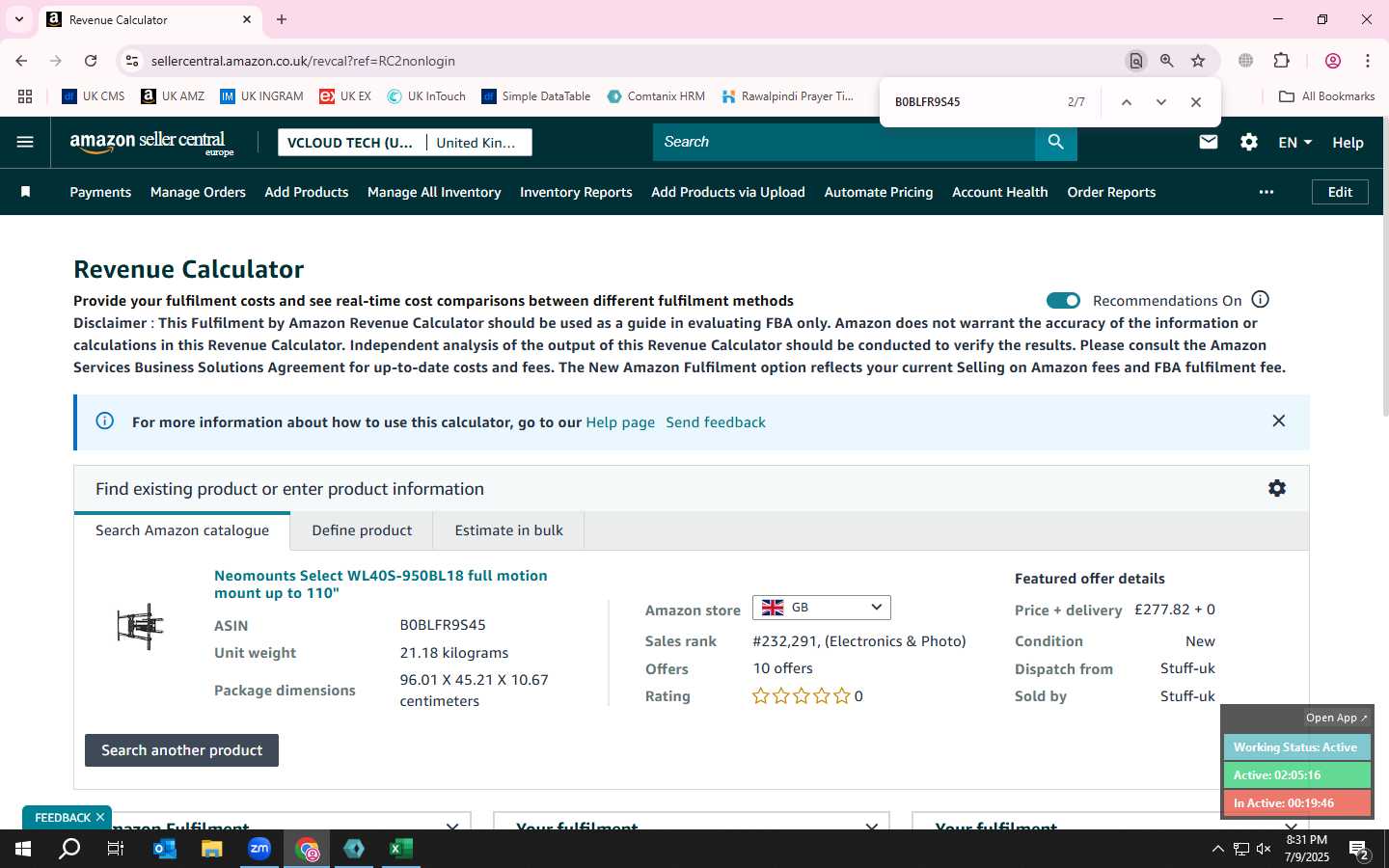Open the UK CMS bookmark

pos(94,96)
